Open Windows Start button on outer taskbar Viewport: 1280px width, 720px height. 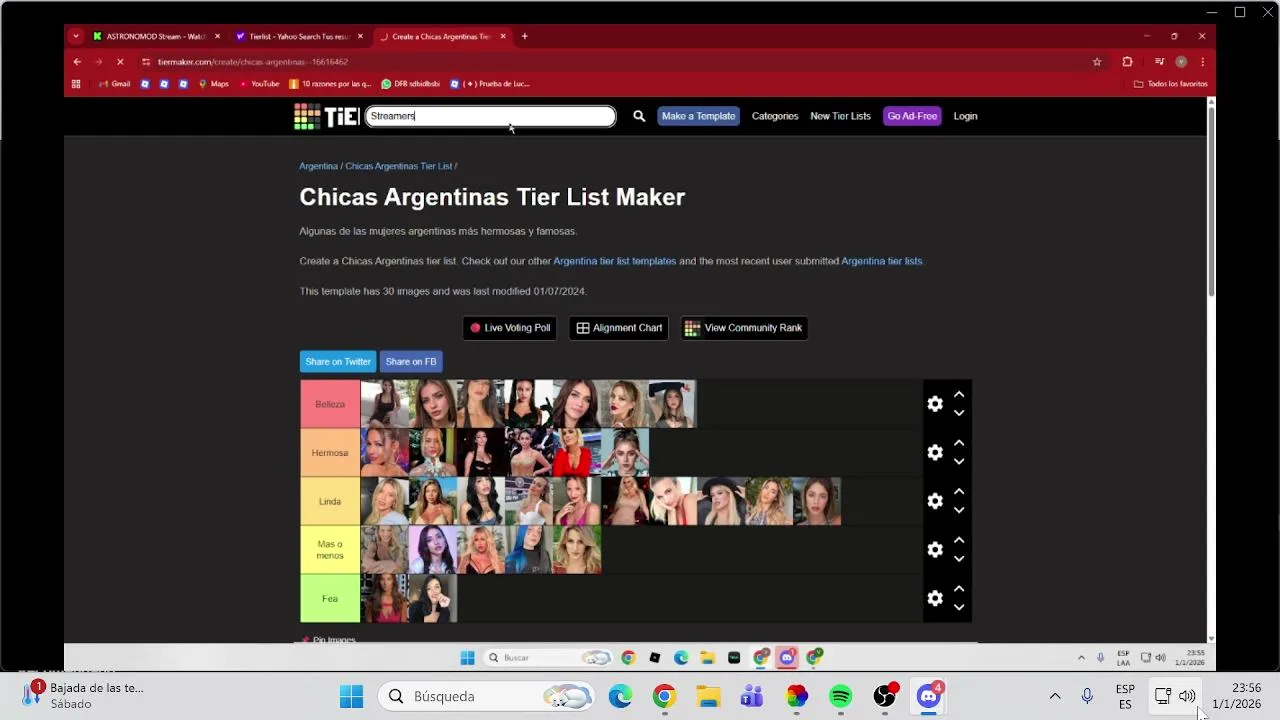click(351, 696)
